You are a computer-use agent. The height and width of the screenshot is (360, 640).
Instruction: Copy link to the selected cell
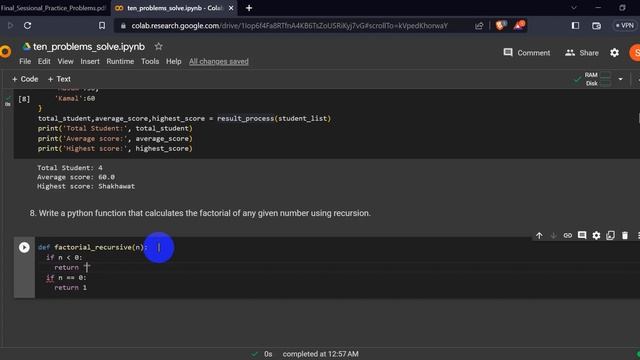click(x=567, y=236)
